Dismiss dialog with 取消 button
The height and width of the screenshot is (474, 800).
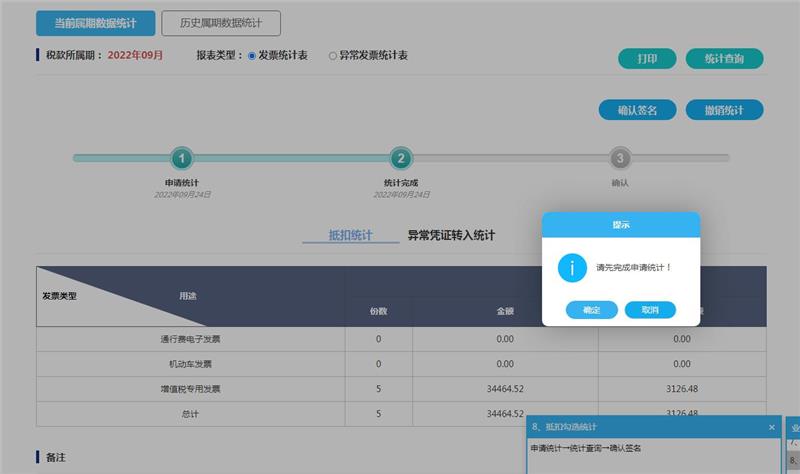click(650, 310)
